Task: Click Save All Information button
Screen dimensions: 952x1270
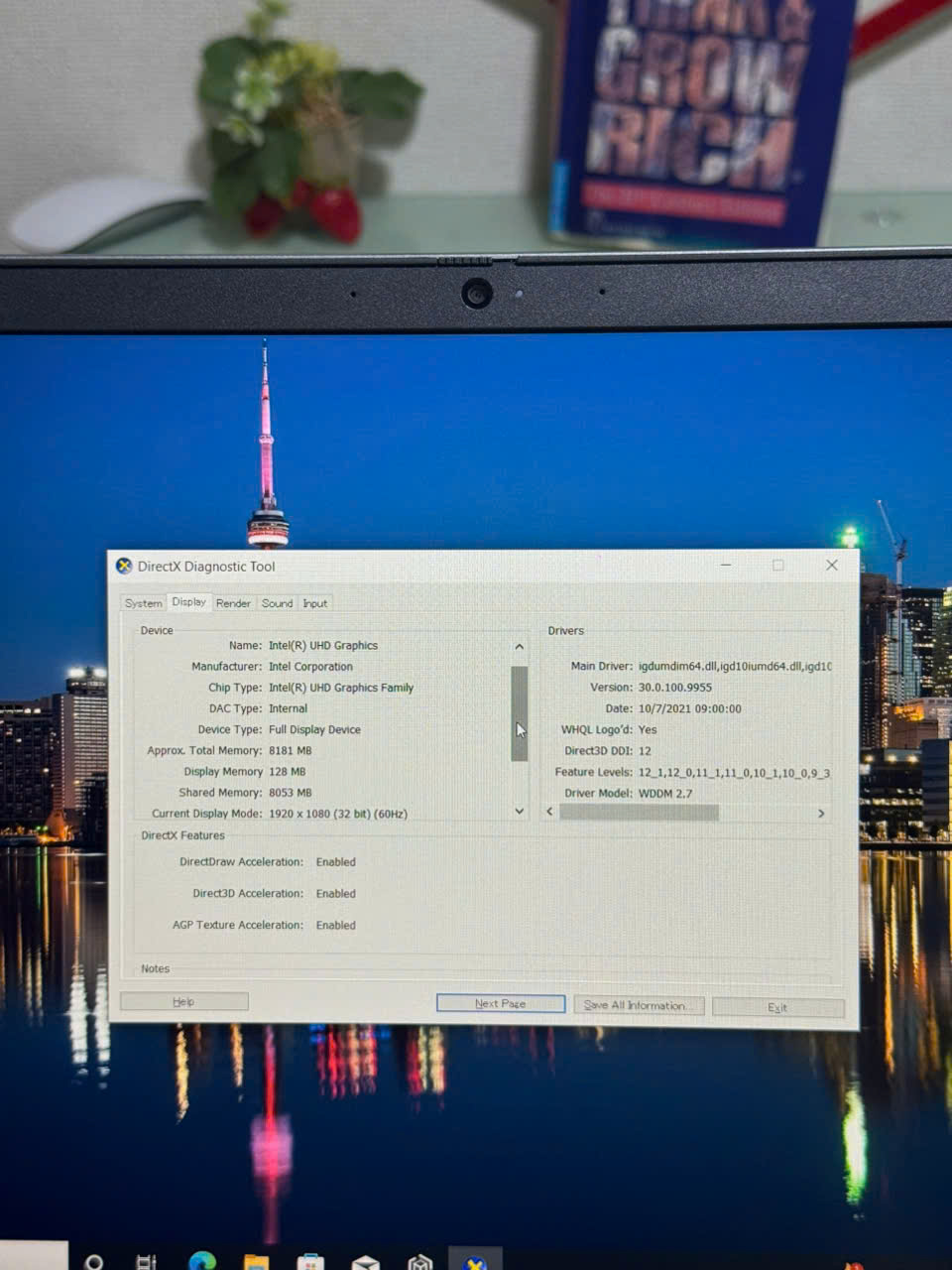Action: (639, 1005)
